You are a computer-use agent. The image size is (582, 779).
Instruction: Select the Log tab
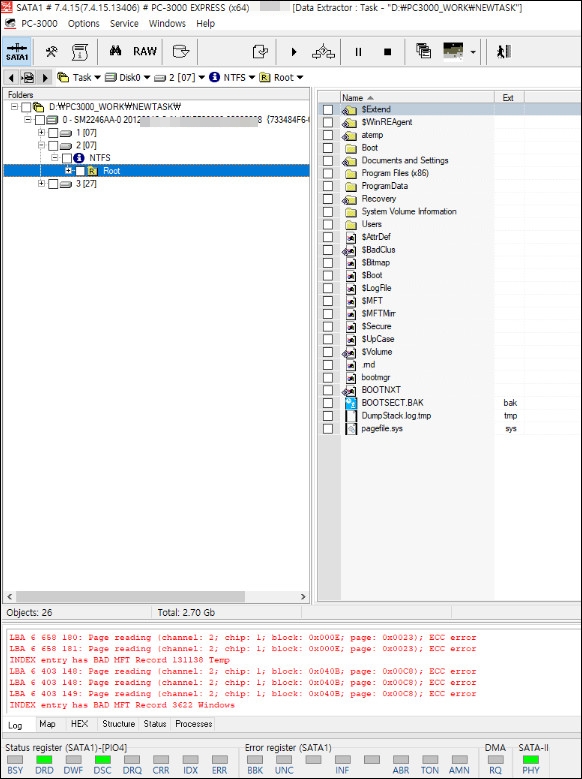[x=15, y=725]
